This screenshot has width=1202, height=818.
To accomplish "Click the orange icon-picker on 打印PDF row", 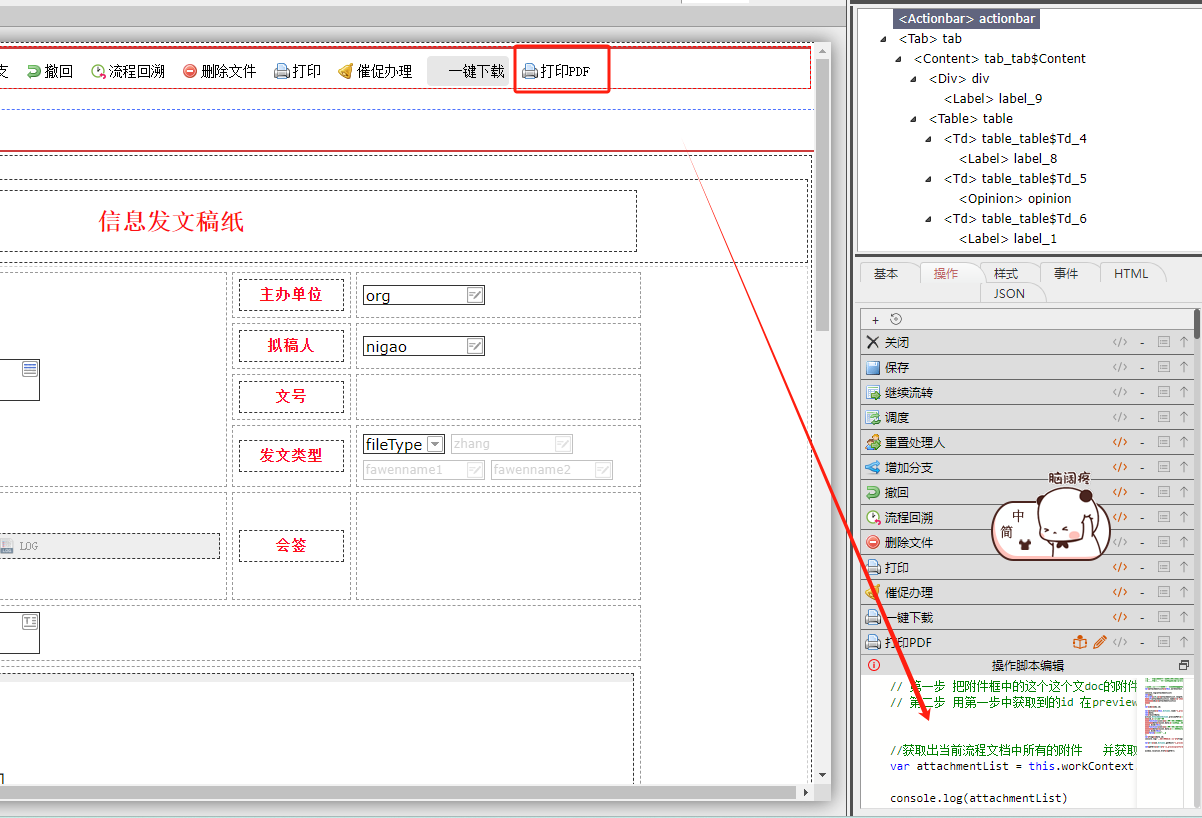I will (x=1080, y=642).
